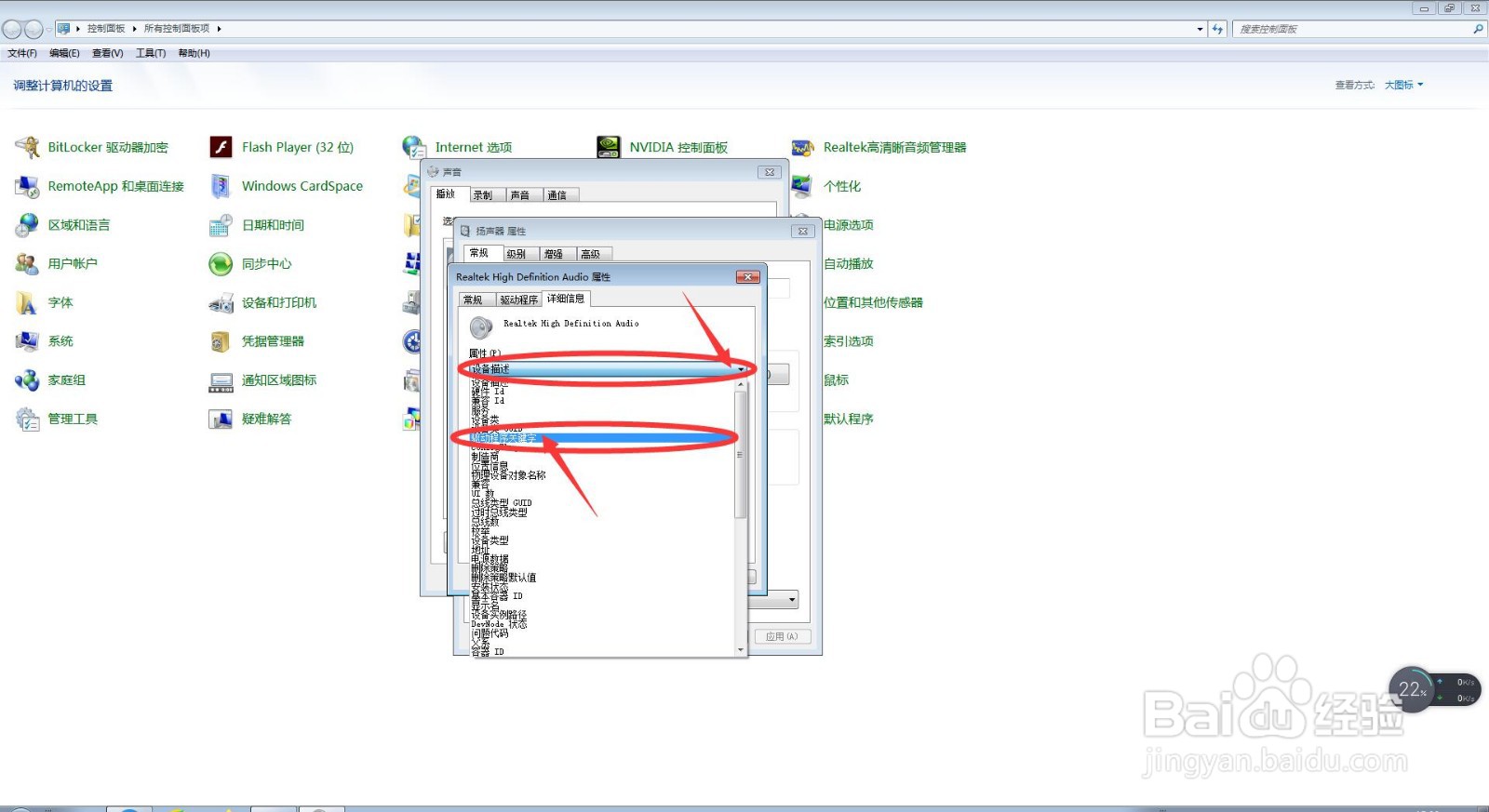Choose 删除策略默认值 in property list

tap(503, 578)
